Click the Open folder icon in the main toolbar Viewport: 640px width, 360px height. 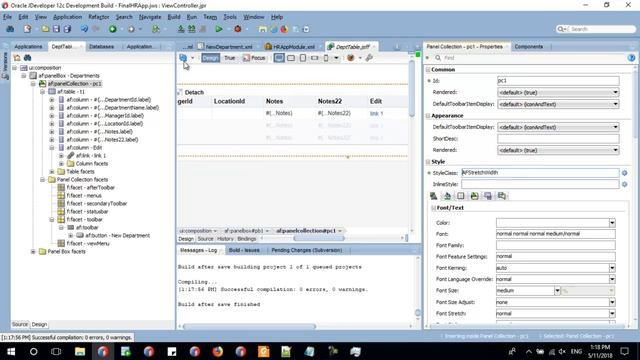pyautogui.click(x=45, y=29)
